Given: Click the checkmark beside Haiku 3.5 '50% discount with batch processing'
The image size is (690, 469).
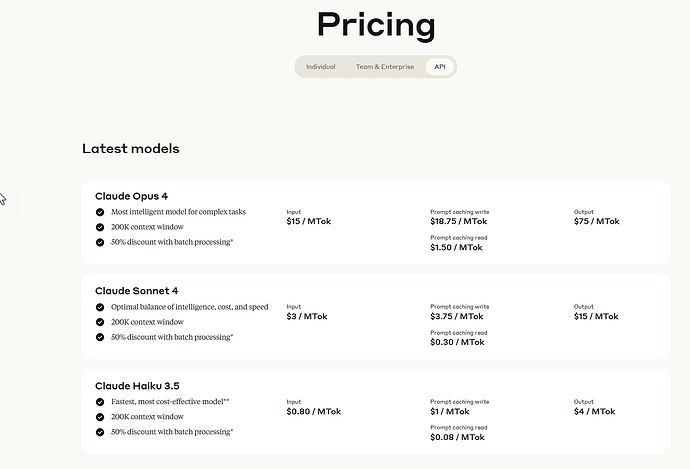Looking at the screenshot, I should pos(100,432).
